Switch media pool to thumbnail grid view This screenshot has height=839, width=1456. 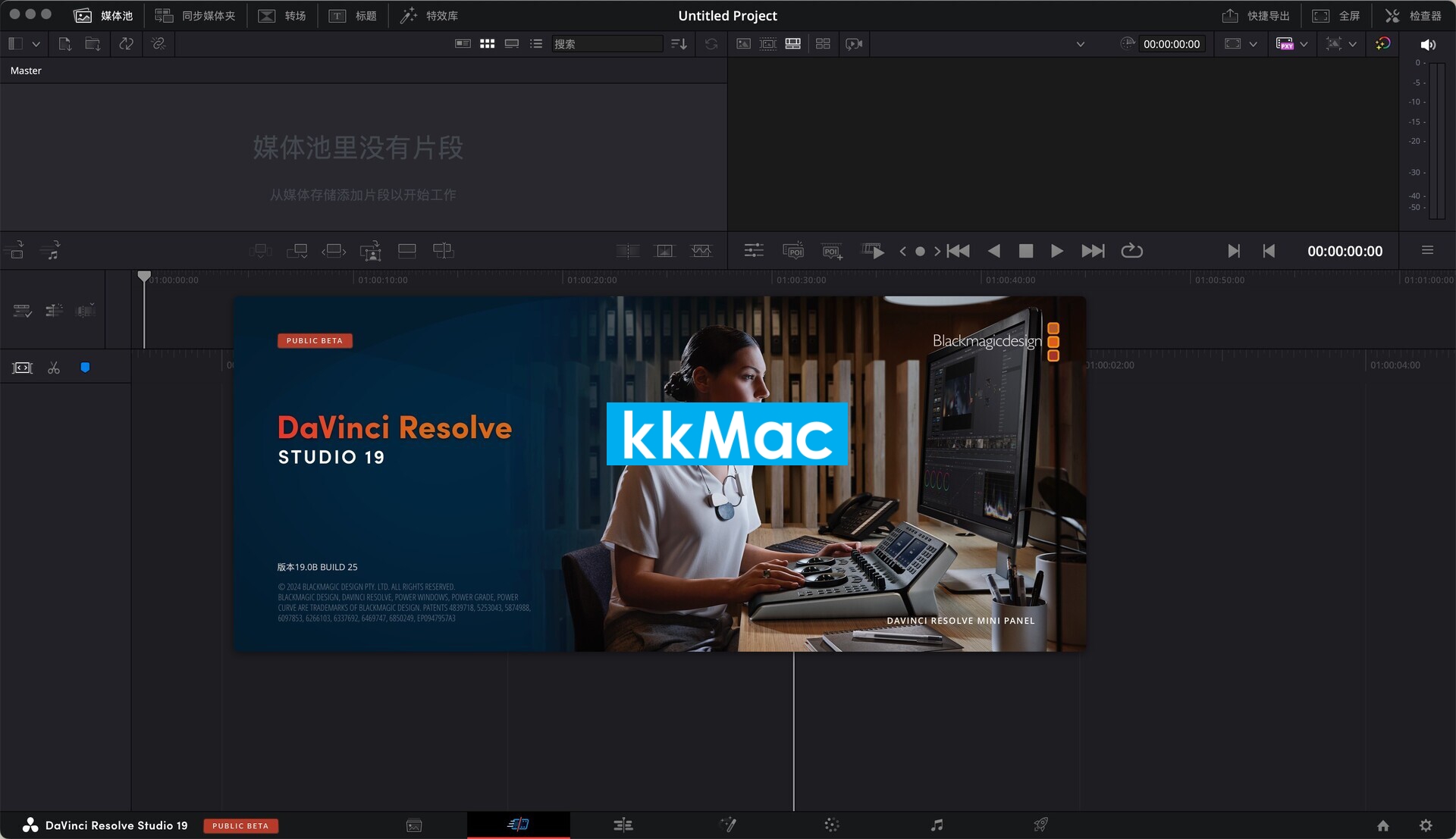click(x=488, y=44)
